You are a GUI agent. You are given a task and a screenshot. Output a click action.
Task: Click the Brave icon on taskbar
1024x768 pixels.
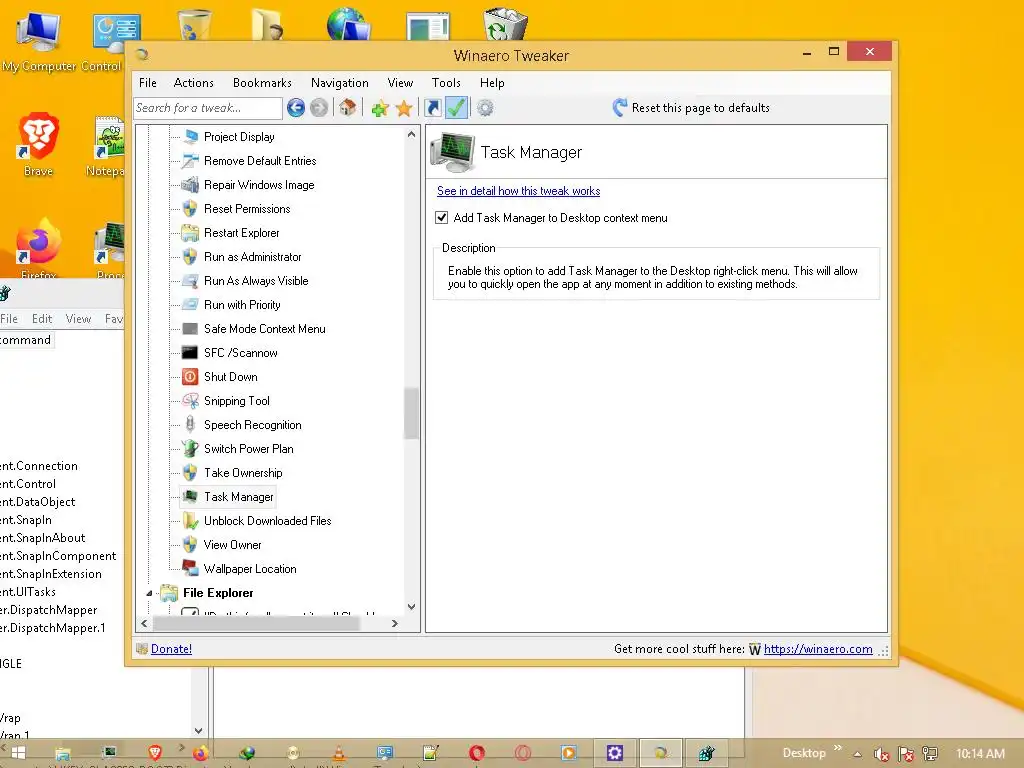tap(155, 753)
